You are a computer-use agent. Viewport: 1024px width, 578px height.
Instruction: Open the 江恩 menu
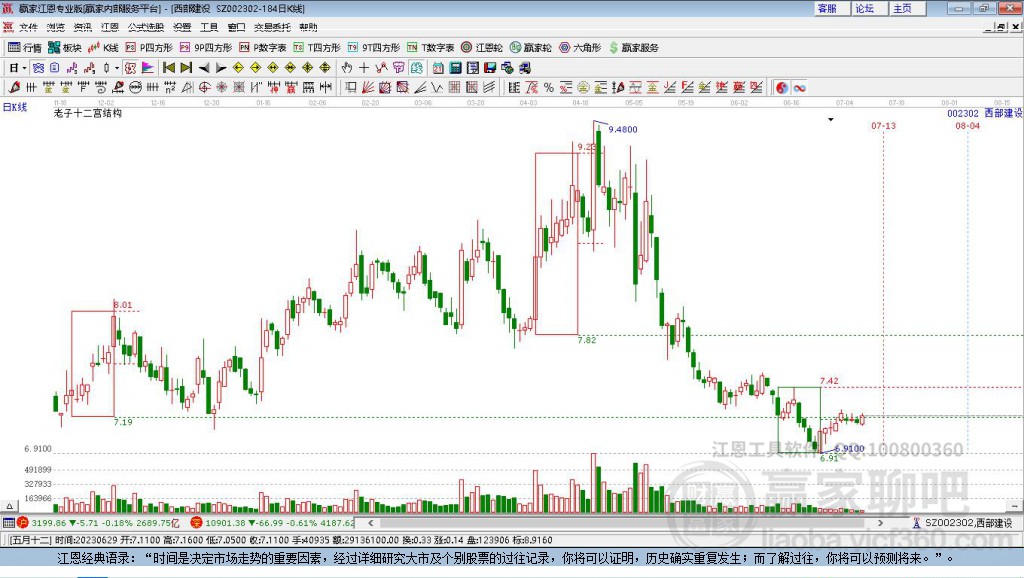(x=110, y=27)
